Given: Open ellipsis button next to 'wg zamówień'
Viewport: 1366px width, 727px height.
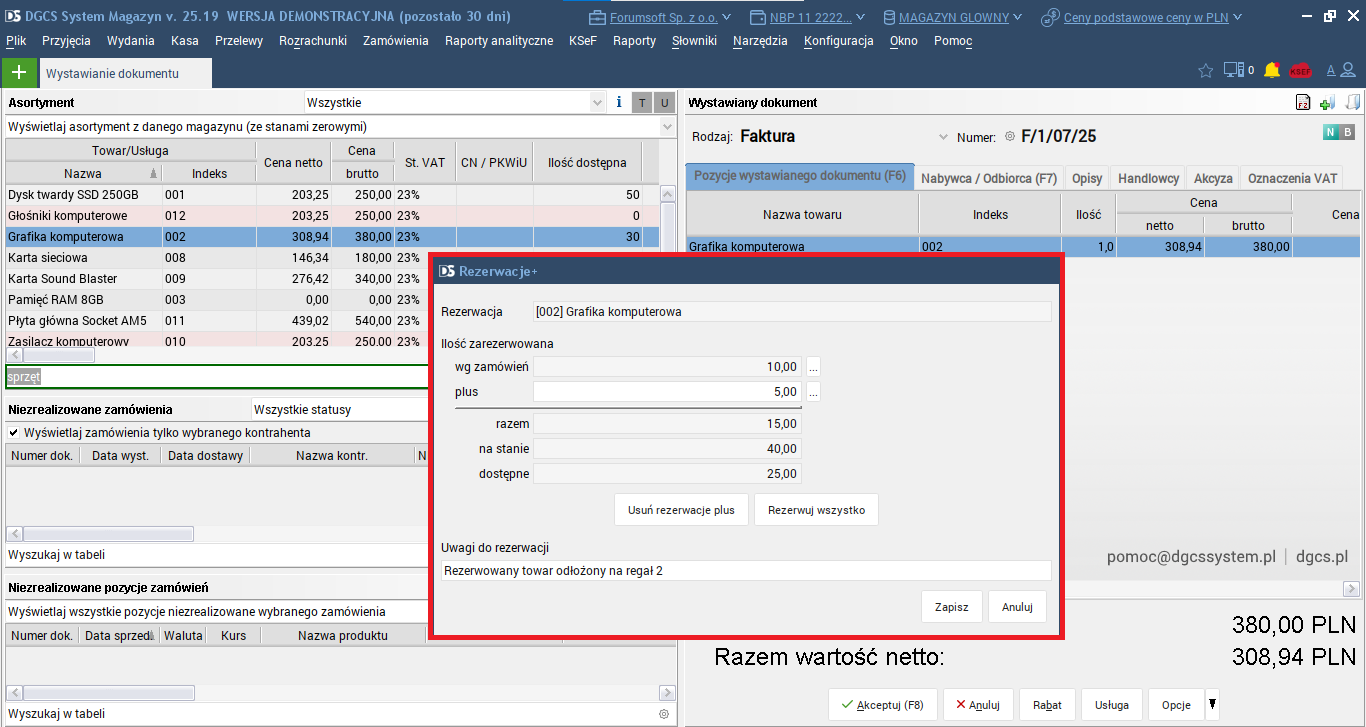Looking at the screenshot, I should click(x=813, y=367).
